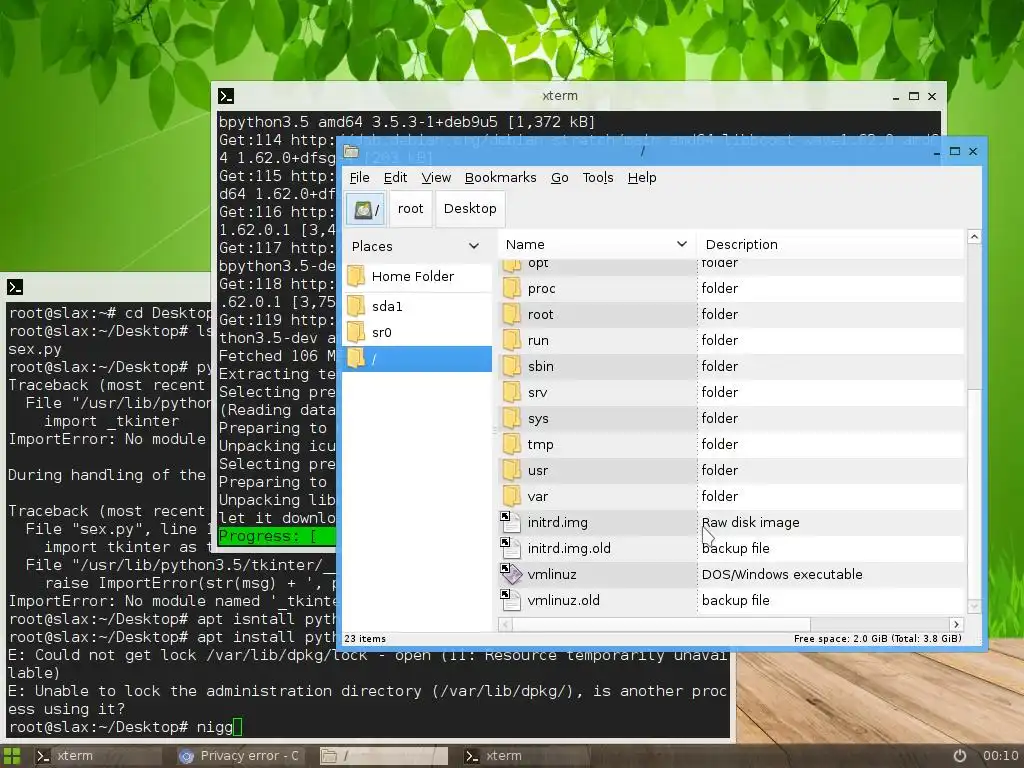This screenshot has width=1024, height=768.
Task: Select the run folder icon
Action: tap(512, 340)
